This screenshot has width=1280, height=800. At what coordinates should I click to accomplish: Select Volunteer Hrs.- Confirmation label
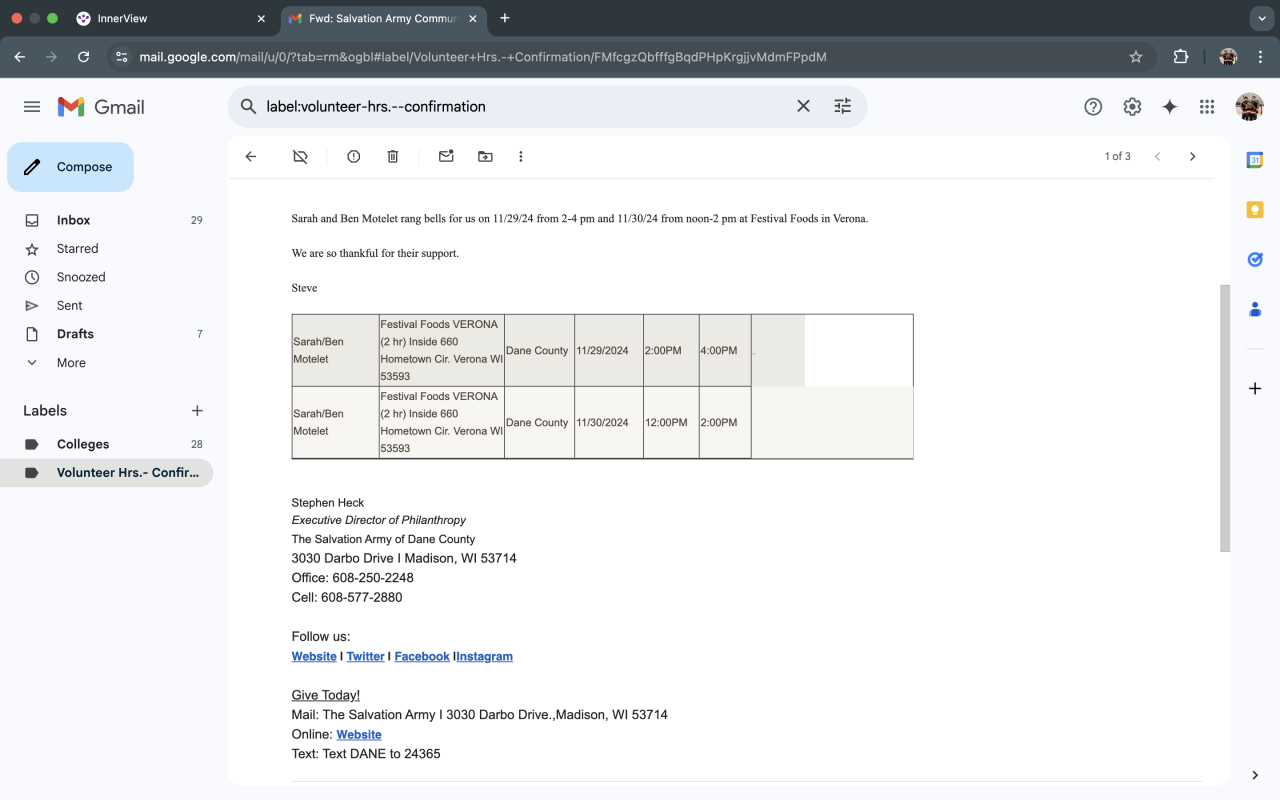pyautogui.click(x=106, y=473)
